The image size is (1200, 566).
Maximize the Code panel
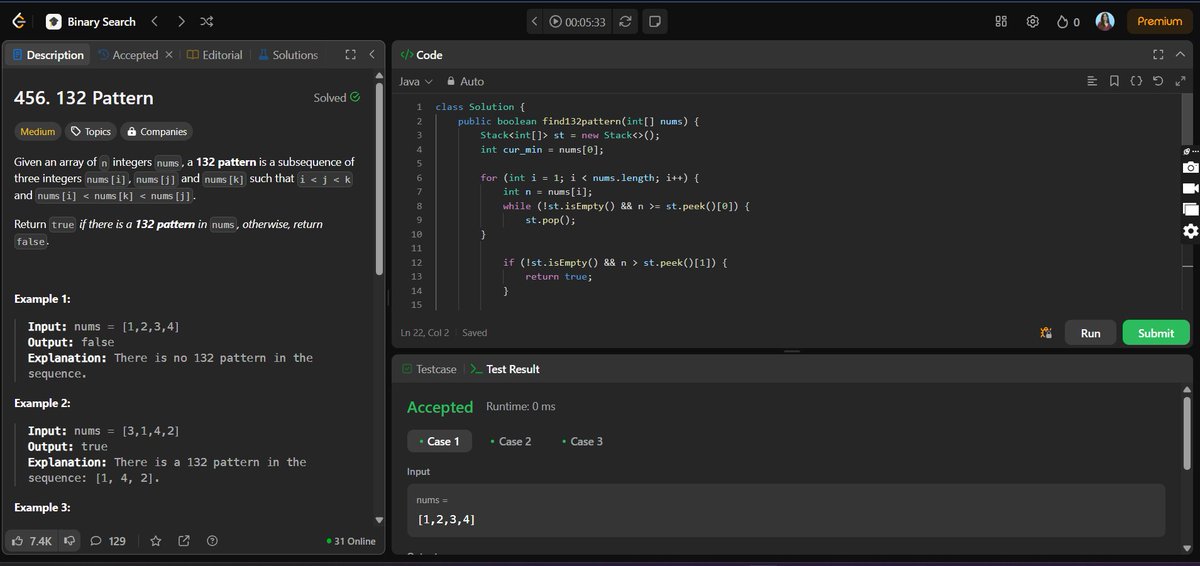click(1158, 55)
